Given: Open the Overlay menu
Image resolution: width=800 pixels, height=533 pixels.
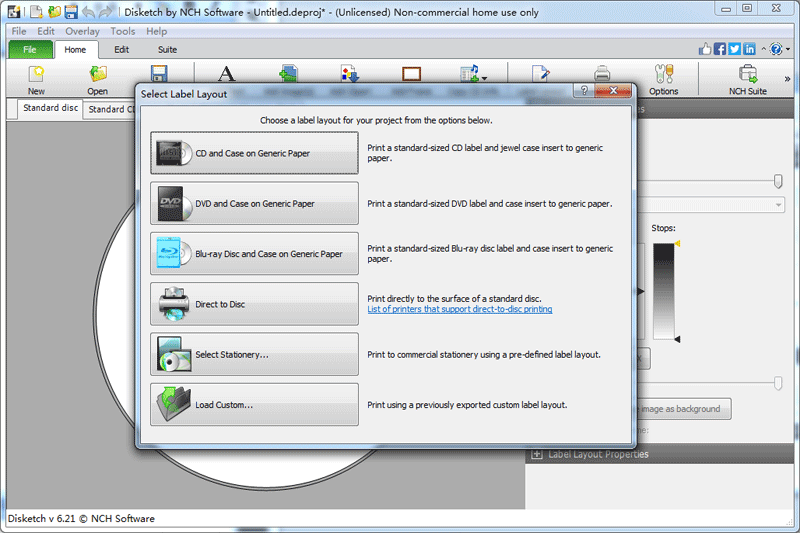Looking at the screenshot, I should point(82,31).
